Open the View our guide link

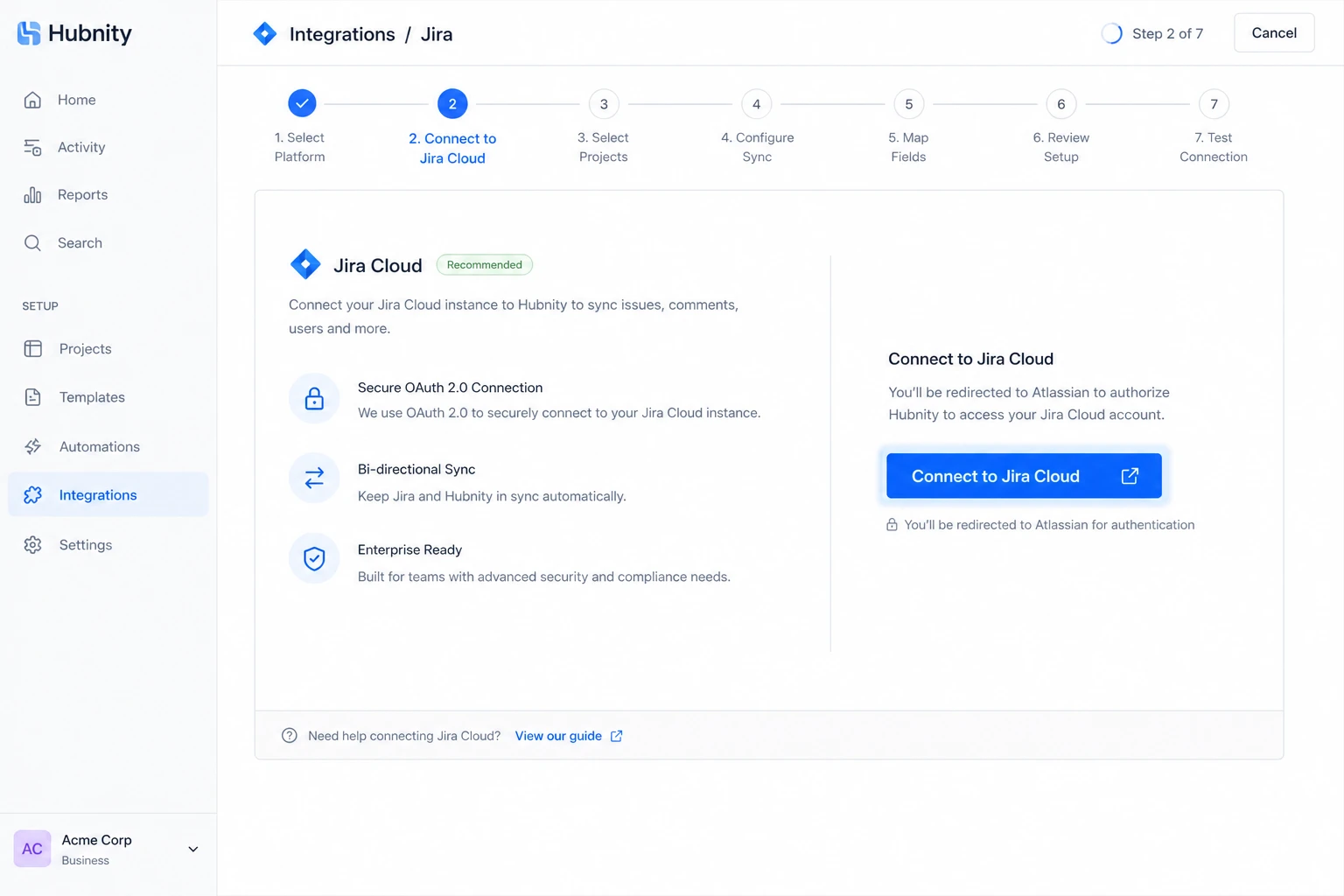[558, 736]
